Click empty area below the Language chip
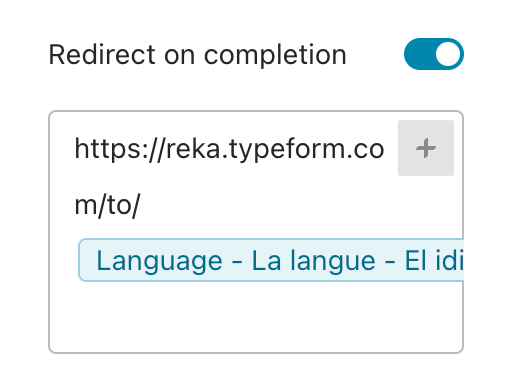Viewport: 508px width, 374px height. 256,317
